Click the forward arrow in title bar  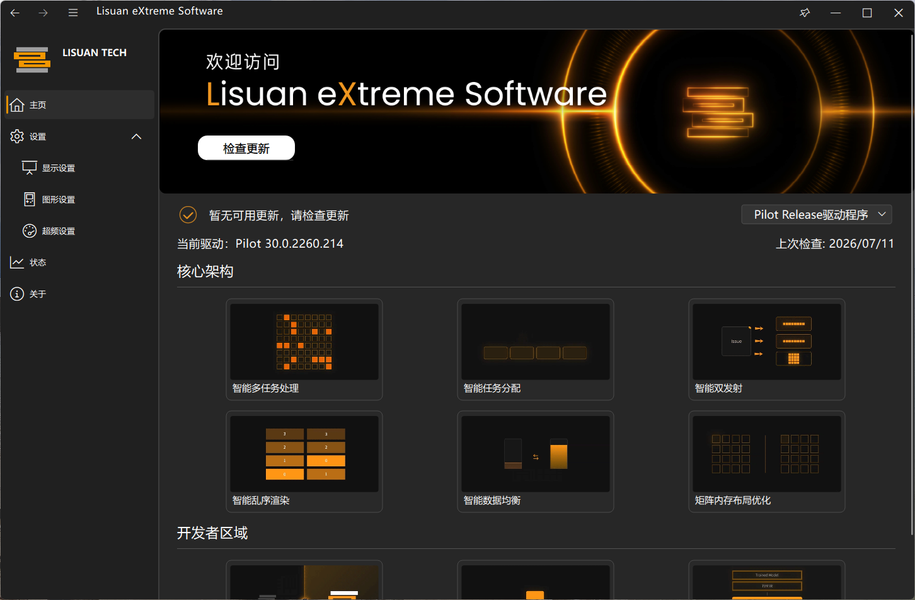pos(43,12)
